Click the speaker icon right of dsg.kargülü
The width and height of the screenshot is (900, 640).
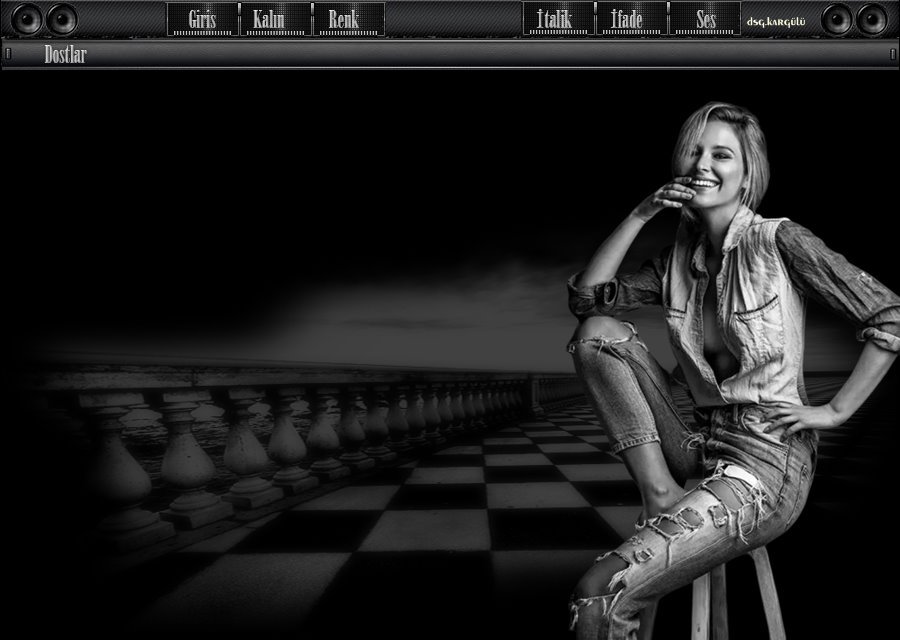click(837, 19)
